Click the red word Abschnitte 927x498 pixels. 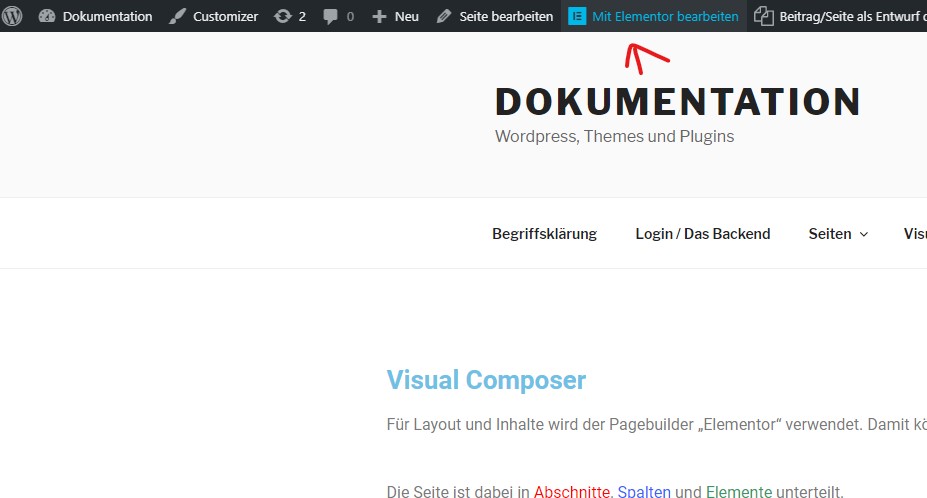click(x=571, y=491)
